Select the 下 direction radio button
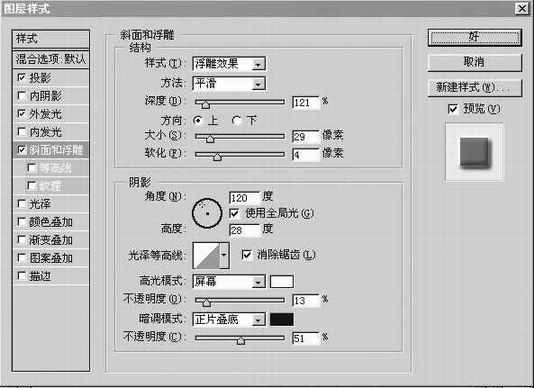 tap(236, 120)
